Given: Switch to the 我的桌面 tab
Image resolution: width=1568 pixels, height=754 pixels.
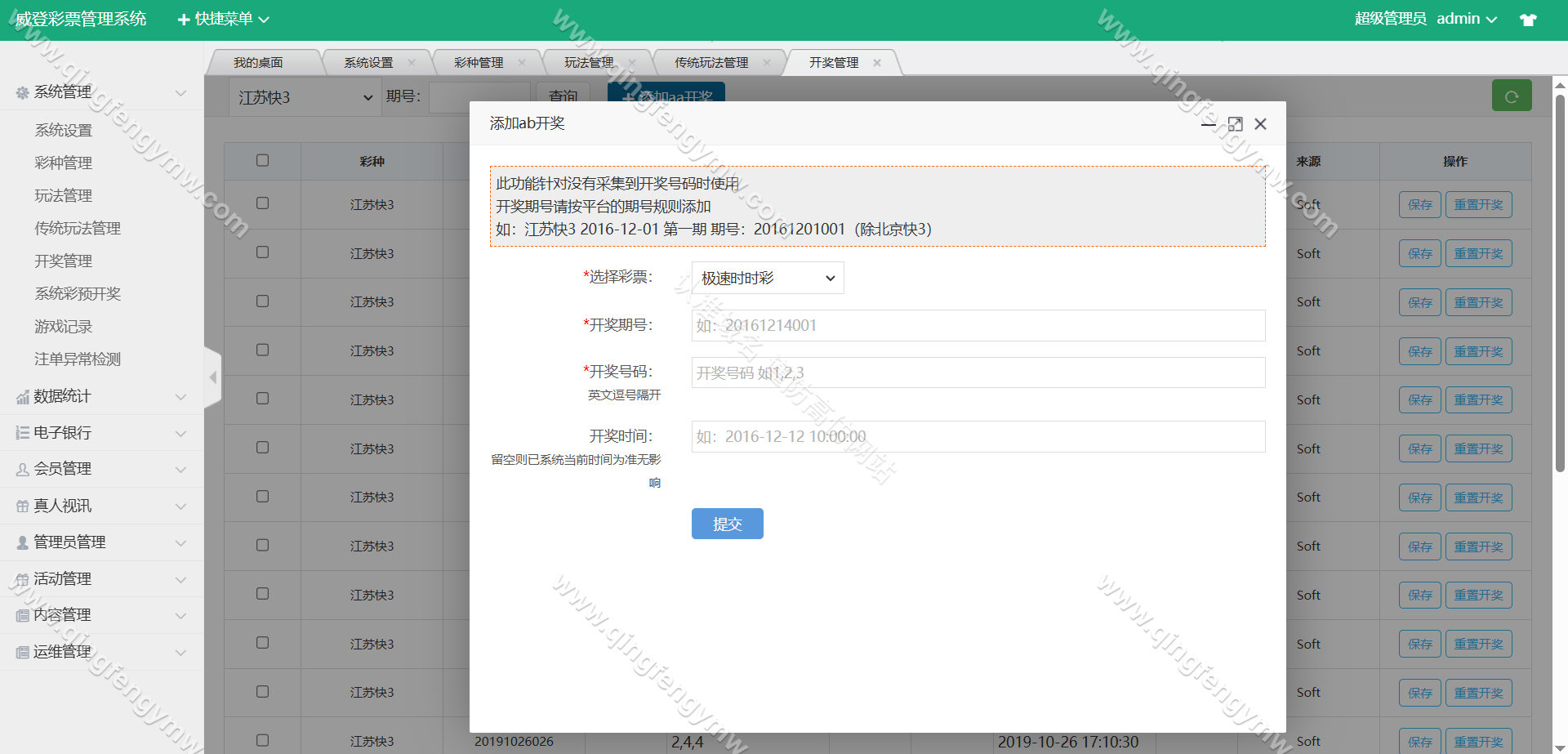Looking at the screenshot, I should coord(258,63).
